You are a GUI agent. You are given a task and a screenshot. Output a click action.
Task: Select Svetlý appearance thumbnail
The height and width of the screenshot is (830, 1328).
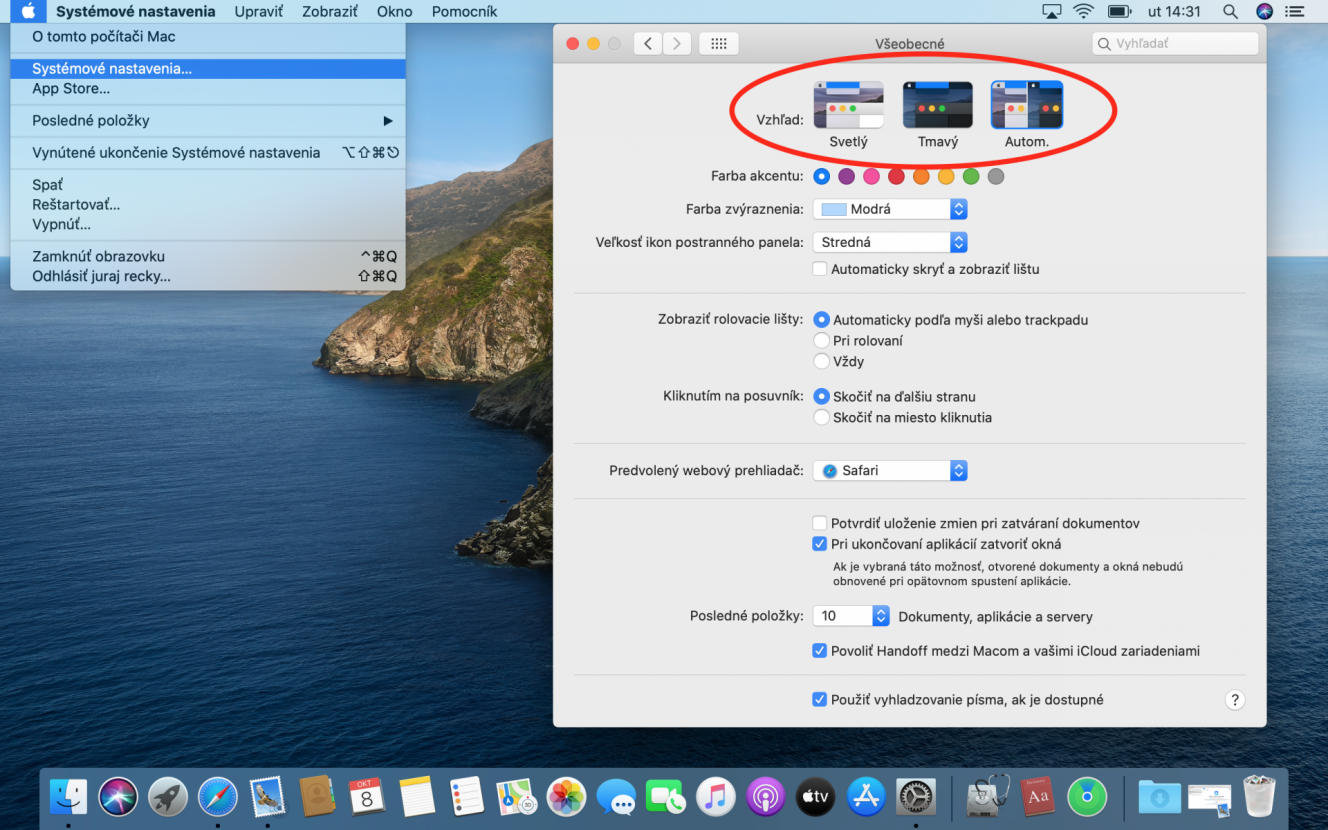click(x=849, y=105)
